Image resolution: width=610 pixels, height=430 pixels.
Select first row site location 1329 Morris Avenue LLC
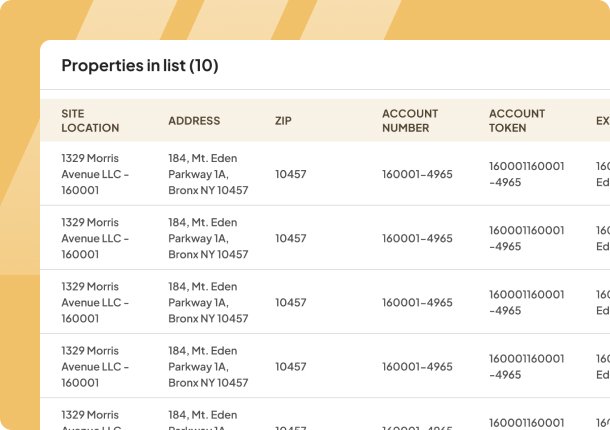(95, 174)
